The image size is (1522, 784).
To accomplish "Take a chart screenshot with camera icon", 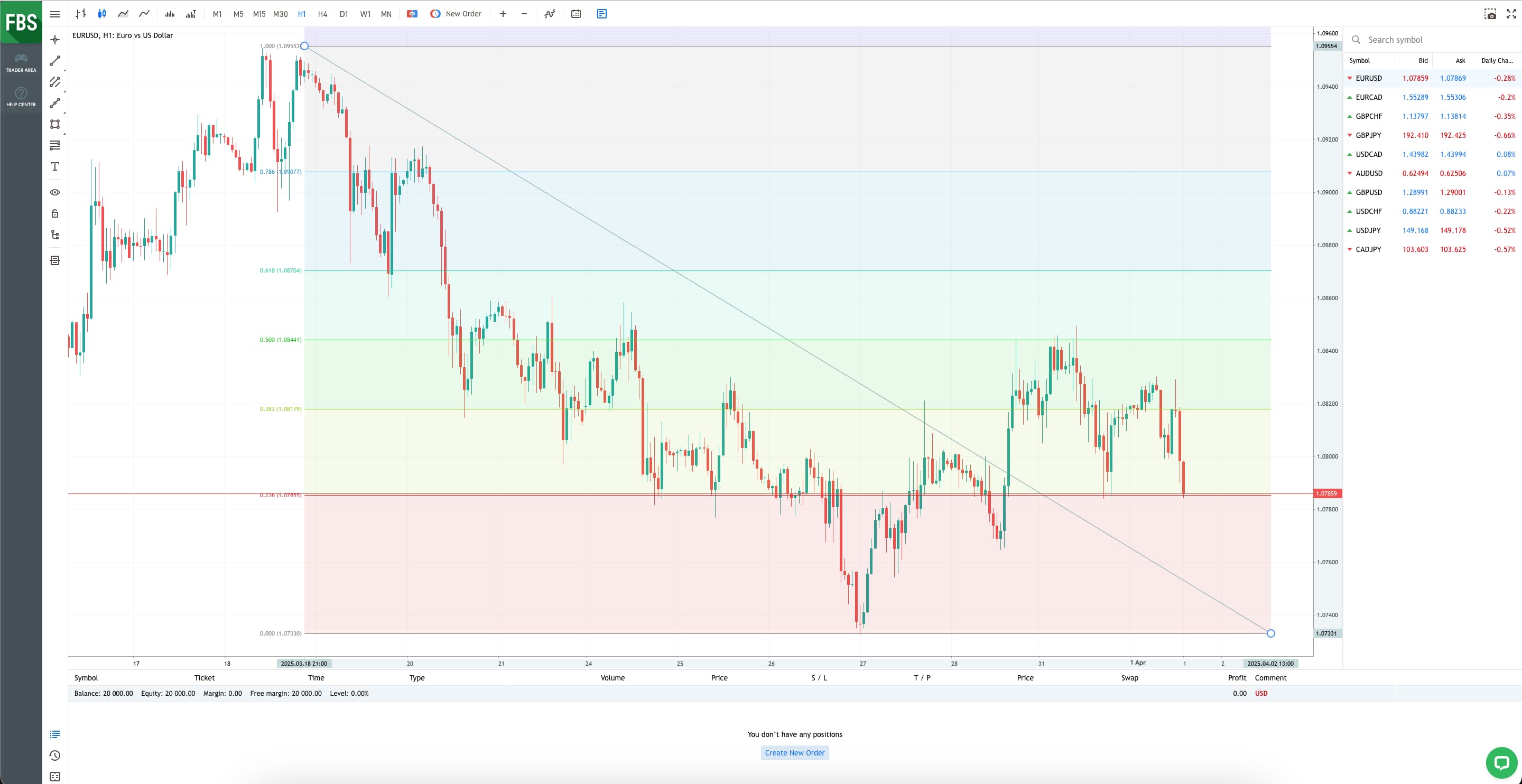I will point(1490,14).
